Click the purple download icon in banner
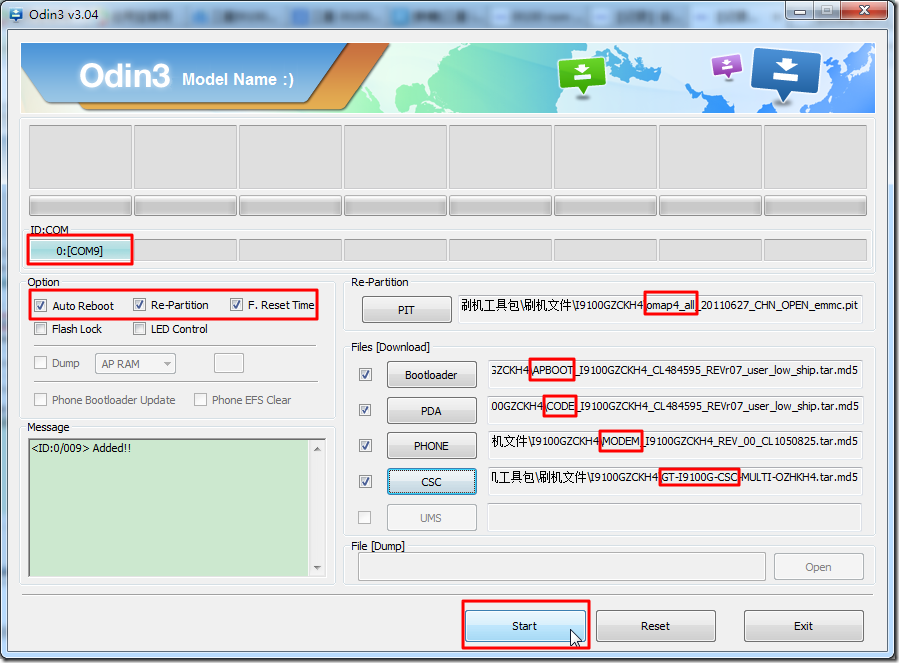Image resolution: width=899 pixels, height=663 pixels. 726,66
